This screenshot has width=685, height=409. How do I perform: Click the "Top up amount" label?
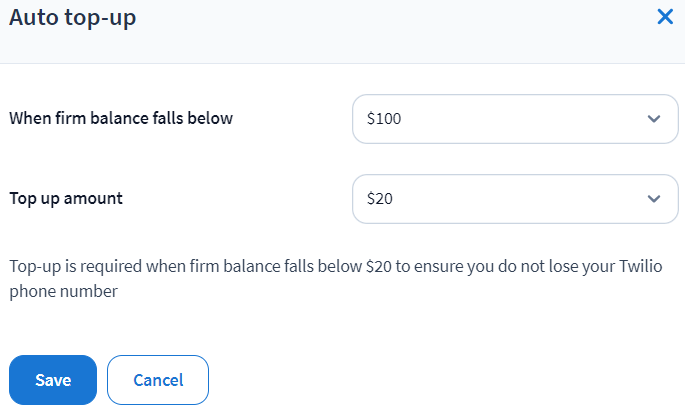[x=66, y=198]
